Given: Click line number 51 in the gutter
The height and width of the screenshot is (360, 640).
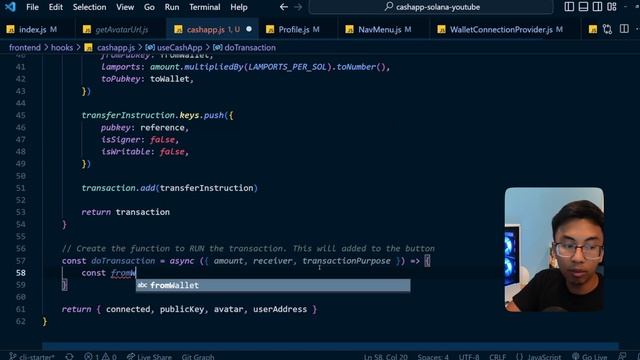Looking at the screenshot, I should [x=20, y=188].
